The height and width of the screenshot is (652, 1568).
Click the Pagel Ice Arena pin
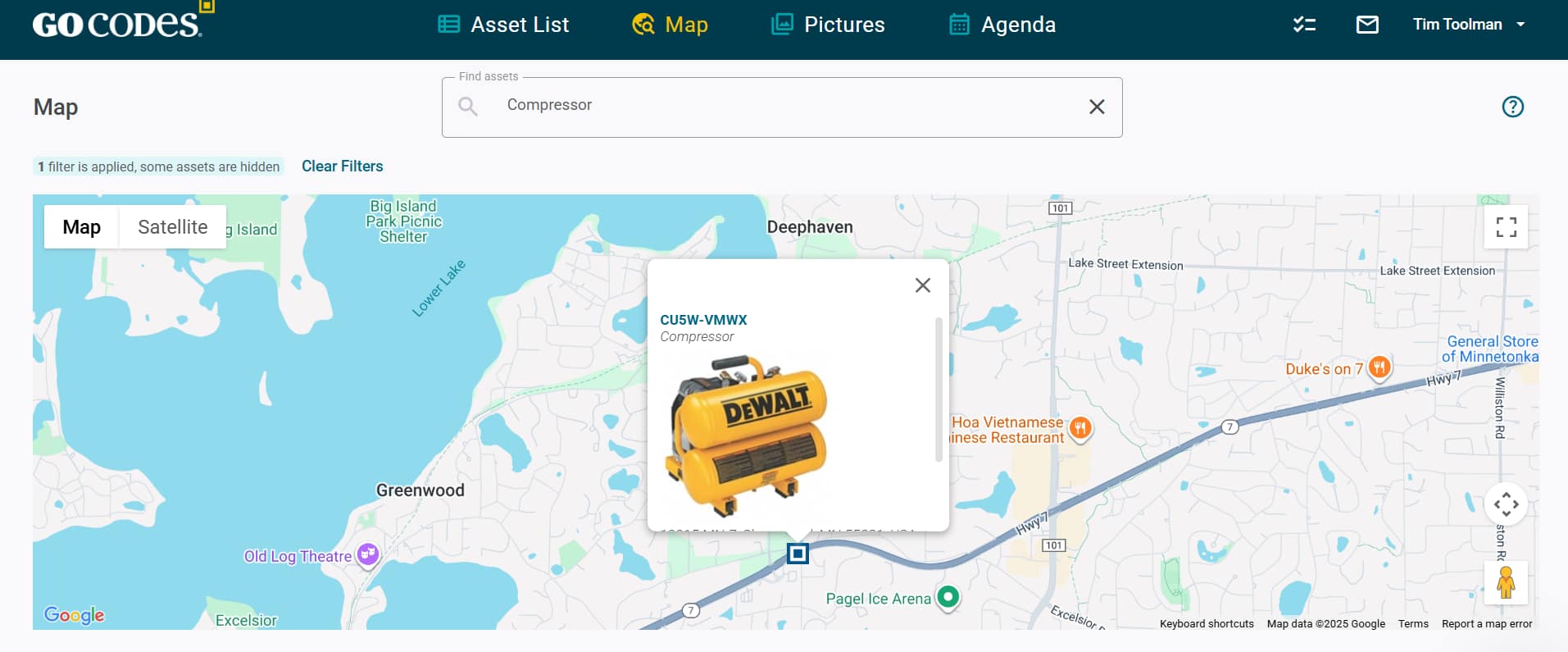point(948,596)
